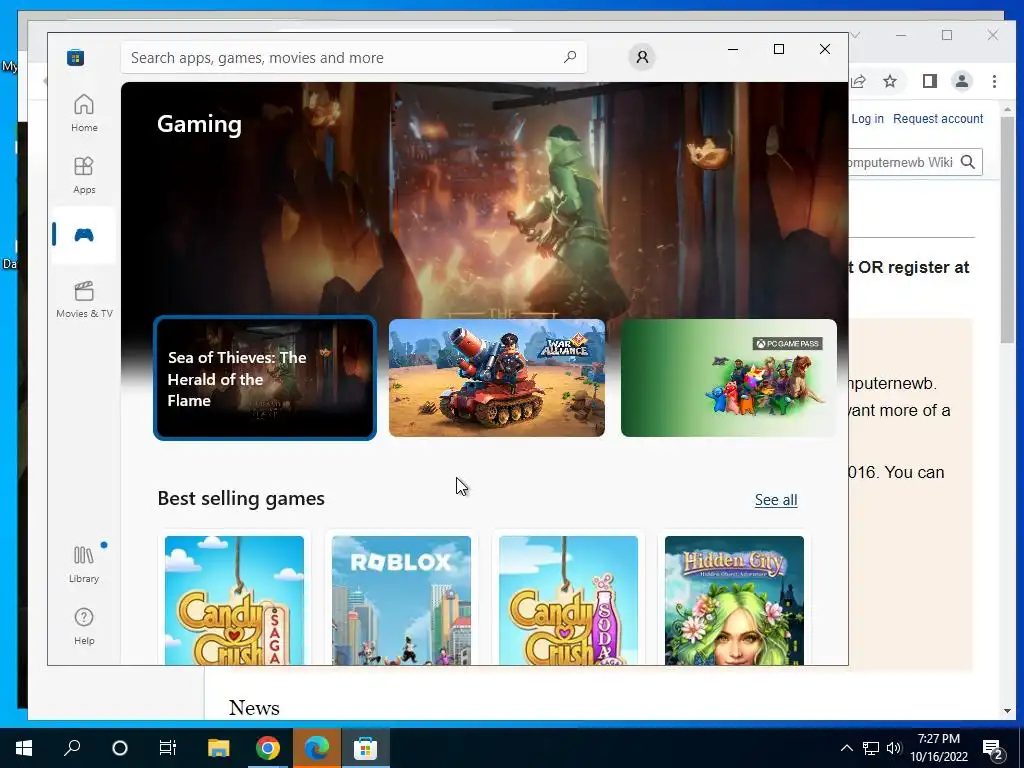Click Chrome's scrollbar down arrow

click(1007, 711)
